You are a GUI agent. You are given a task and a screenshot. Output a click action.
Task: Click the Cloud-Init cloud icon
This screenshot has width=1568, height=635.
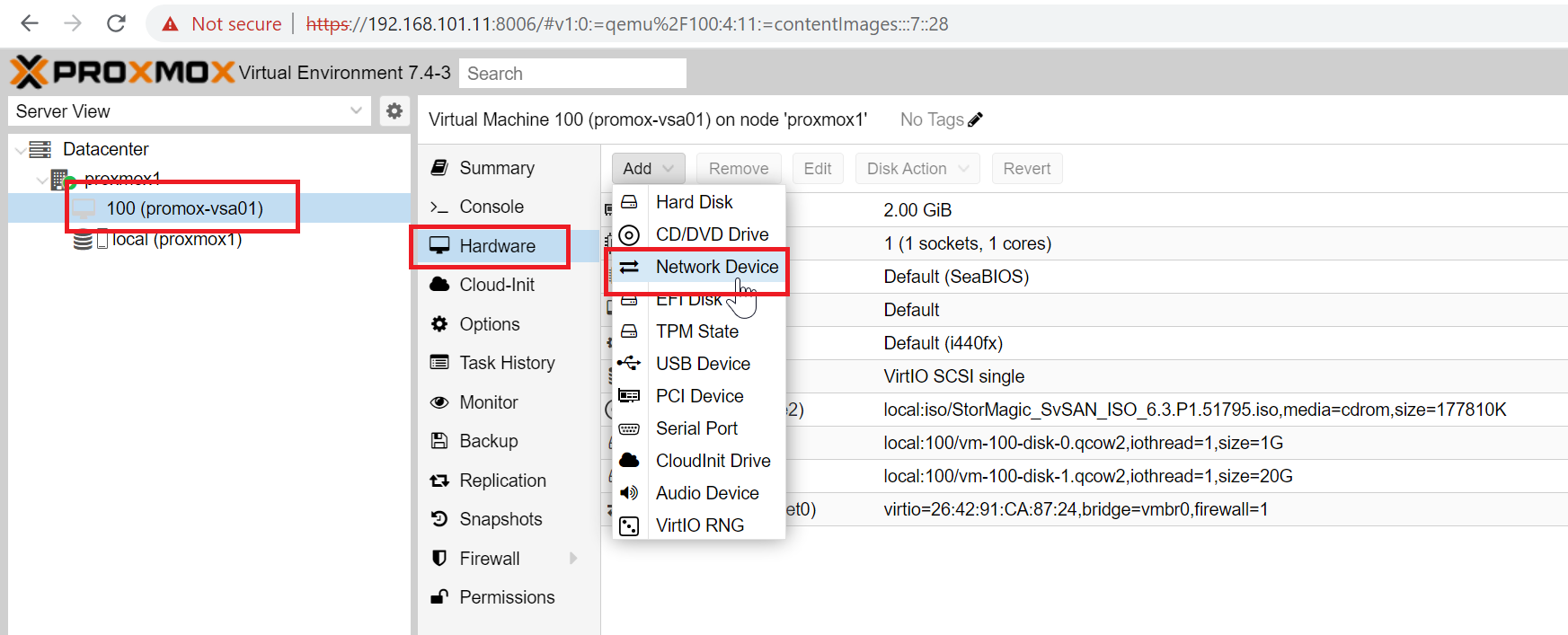tap(439, 285)
